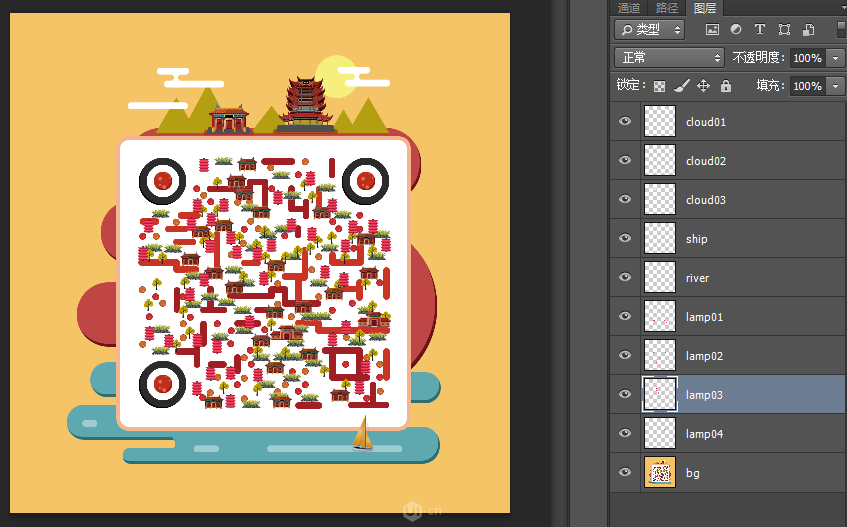The width and height of the screenshot is (847, 527).
Task: Click the lamp02 layer name
Action: pyautogui.click(x=704, y=356)
